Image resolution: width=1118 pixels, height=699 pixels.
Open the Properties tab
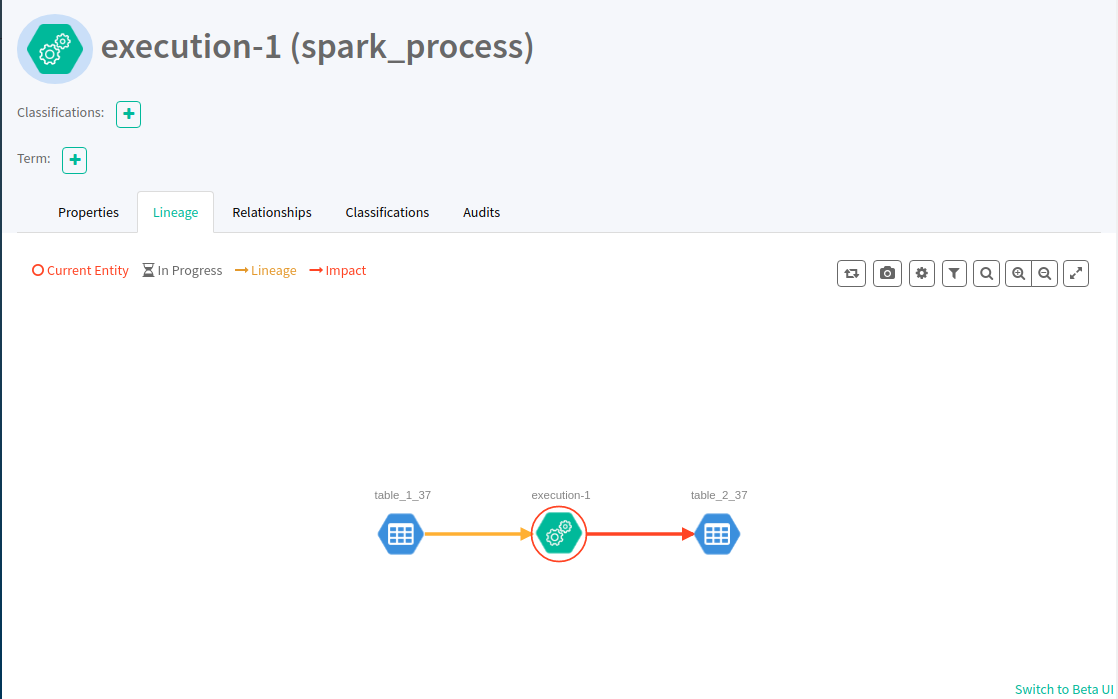coord(88,213)
